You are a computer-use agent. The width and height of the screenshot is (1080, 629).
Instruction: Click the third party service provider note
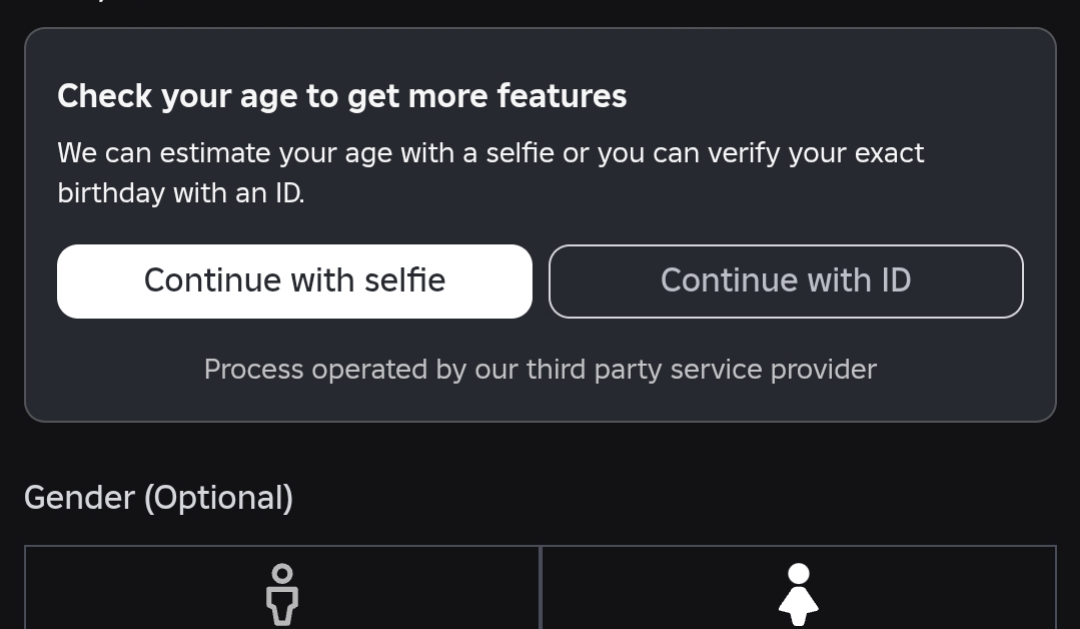tap(540, 370)
